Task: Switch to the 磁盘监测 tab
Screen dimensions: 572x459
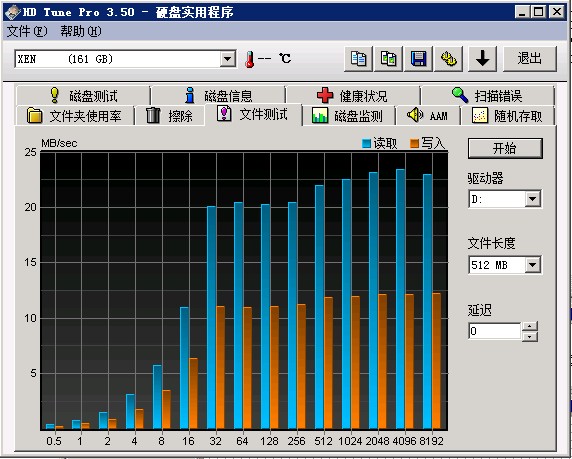Action: coord(348,116)
